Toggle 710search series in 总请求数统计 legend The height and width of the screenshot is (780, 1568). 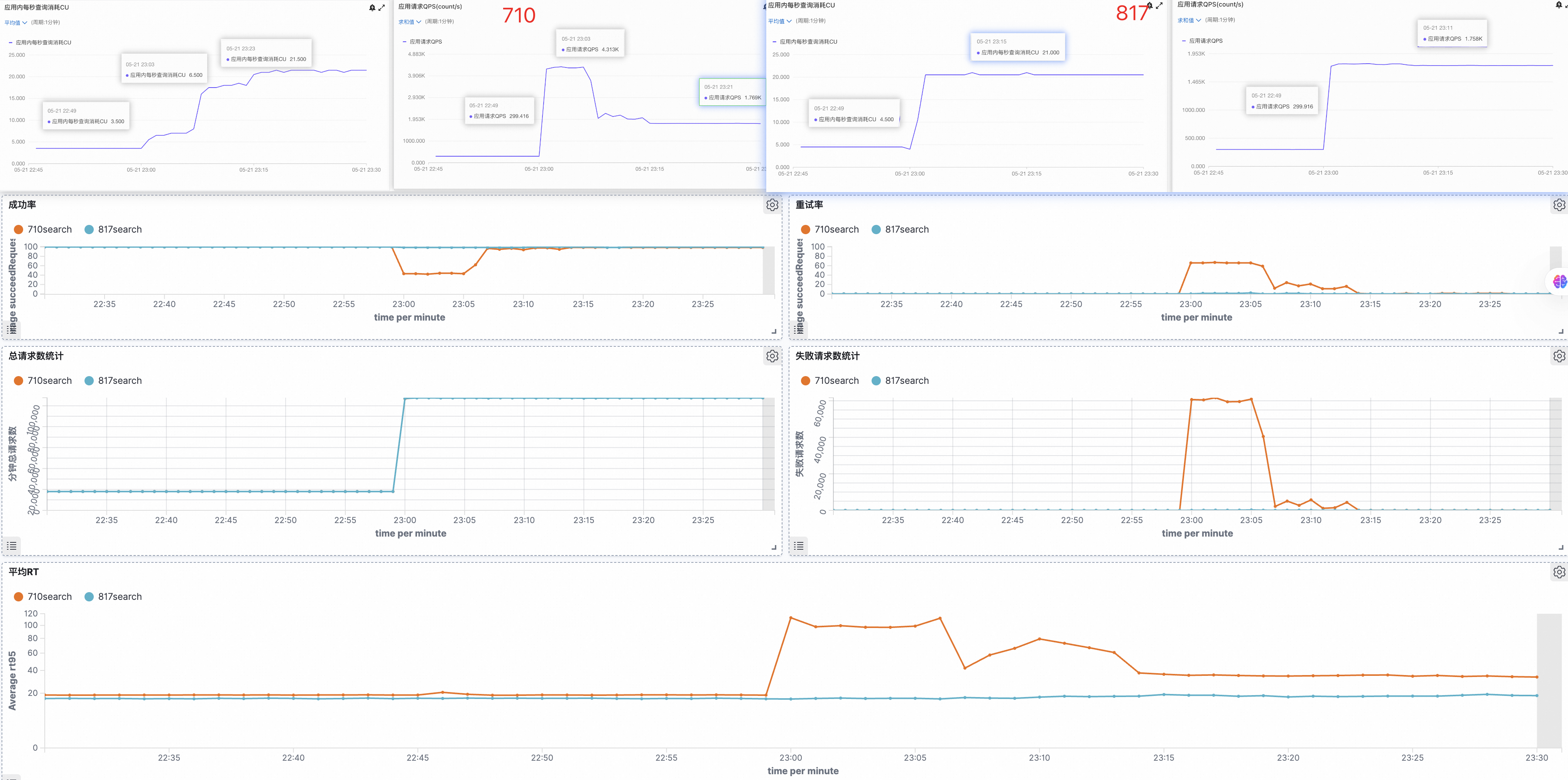coord(43,381)
